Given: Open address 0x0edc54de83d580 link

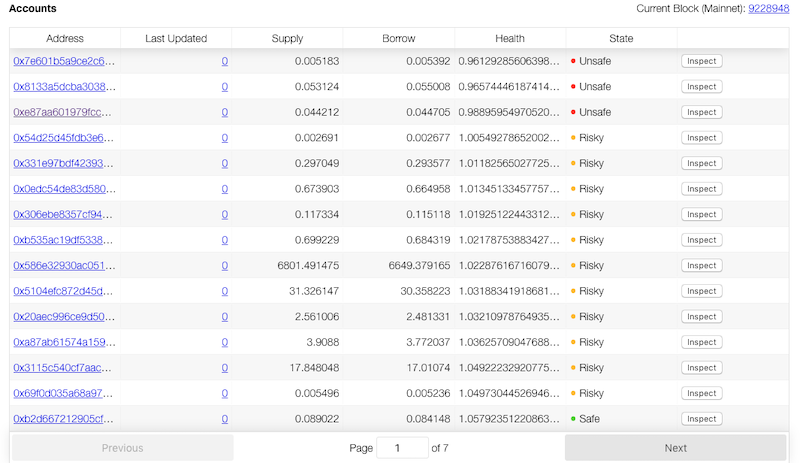Looking at the screenshot, I should tap(64, 189).
